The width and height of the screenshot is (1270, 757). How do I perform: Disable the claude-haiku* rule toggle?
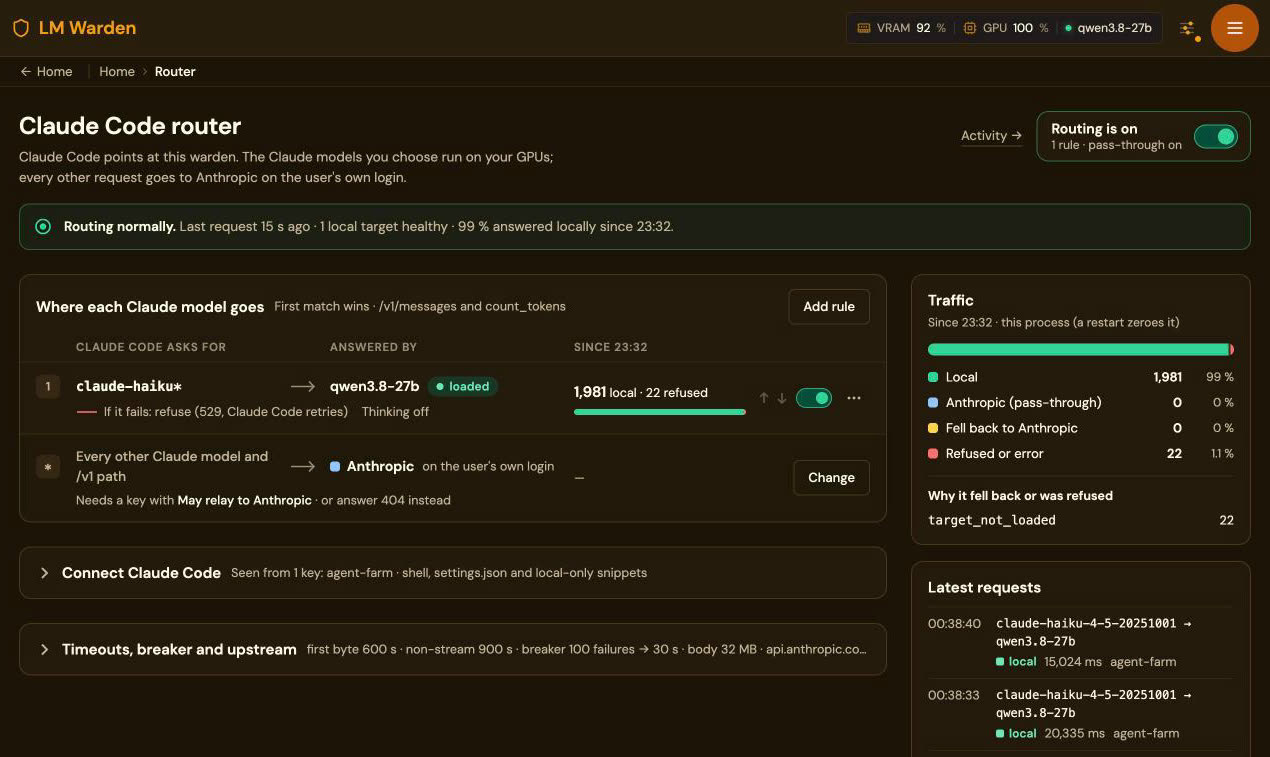point(813,398)
